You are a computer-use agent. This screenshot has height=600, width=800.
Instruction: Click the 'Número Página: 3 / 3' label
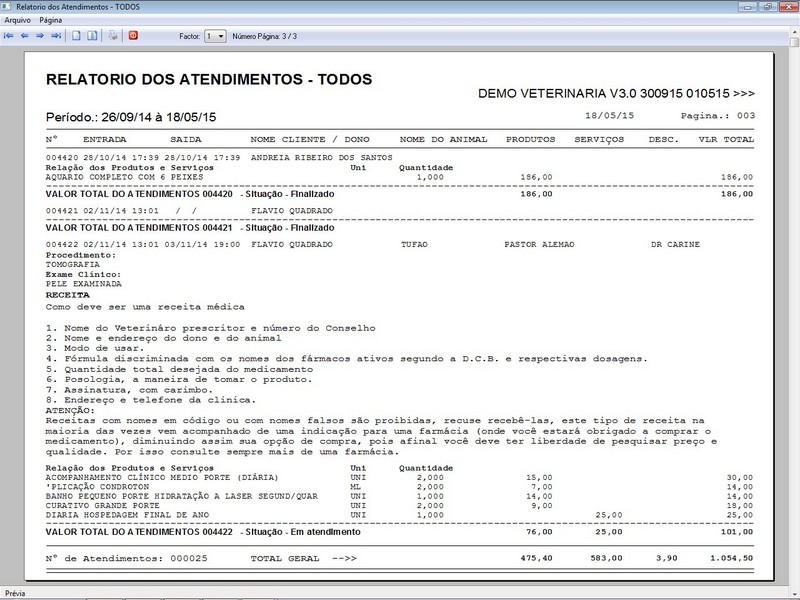(265, 36)
